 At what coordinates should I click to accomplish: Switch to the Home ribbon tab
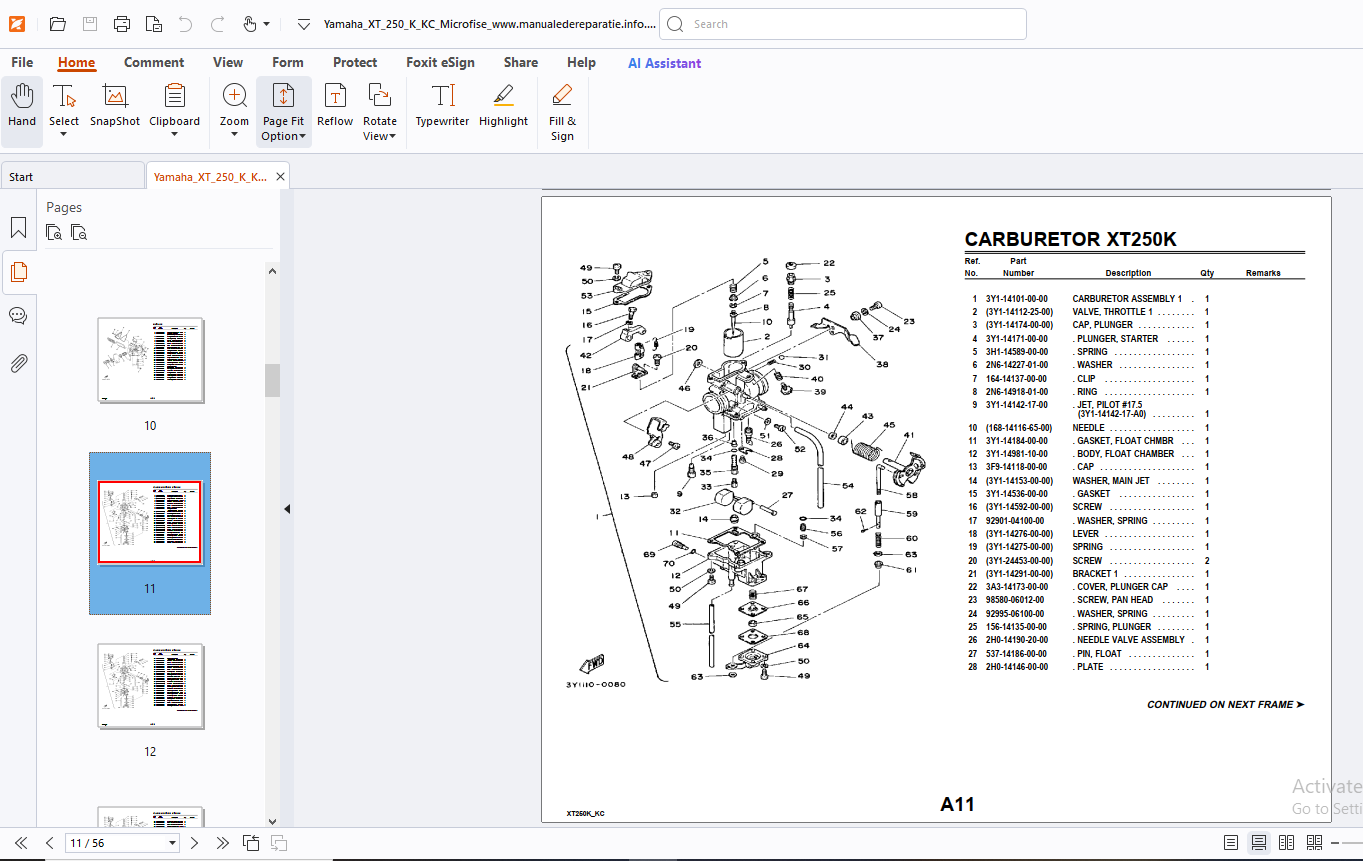pyautogui.click(x=77, y=62)
